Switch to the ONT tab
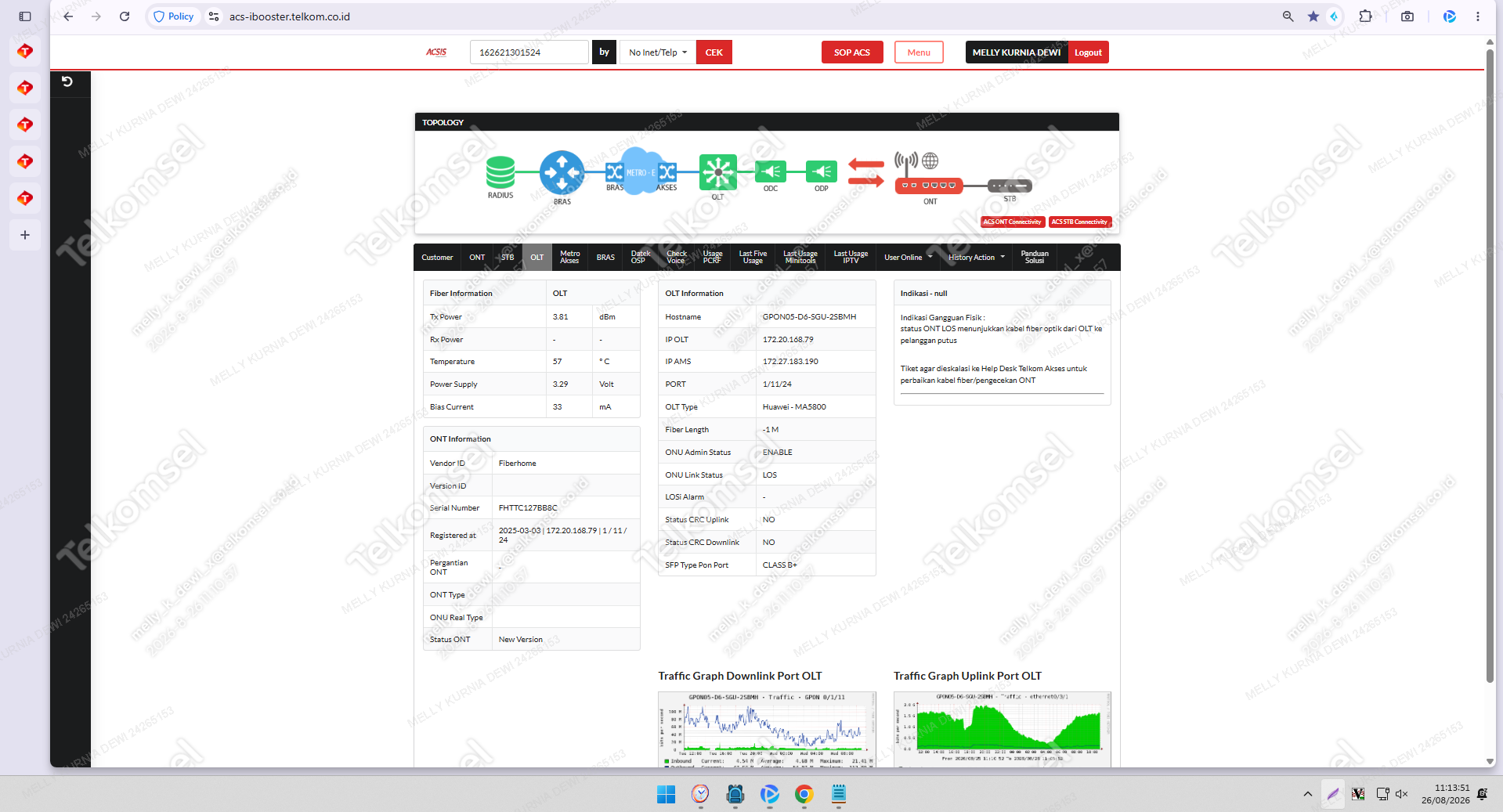Screen dimensions: 1503x812 click(477, 258)
